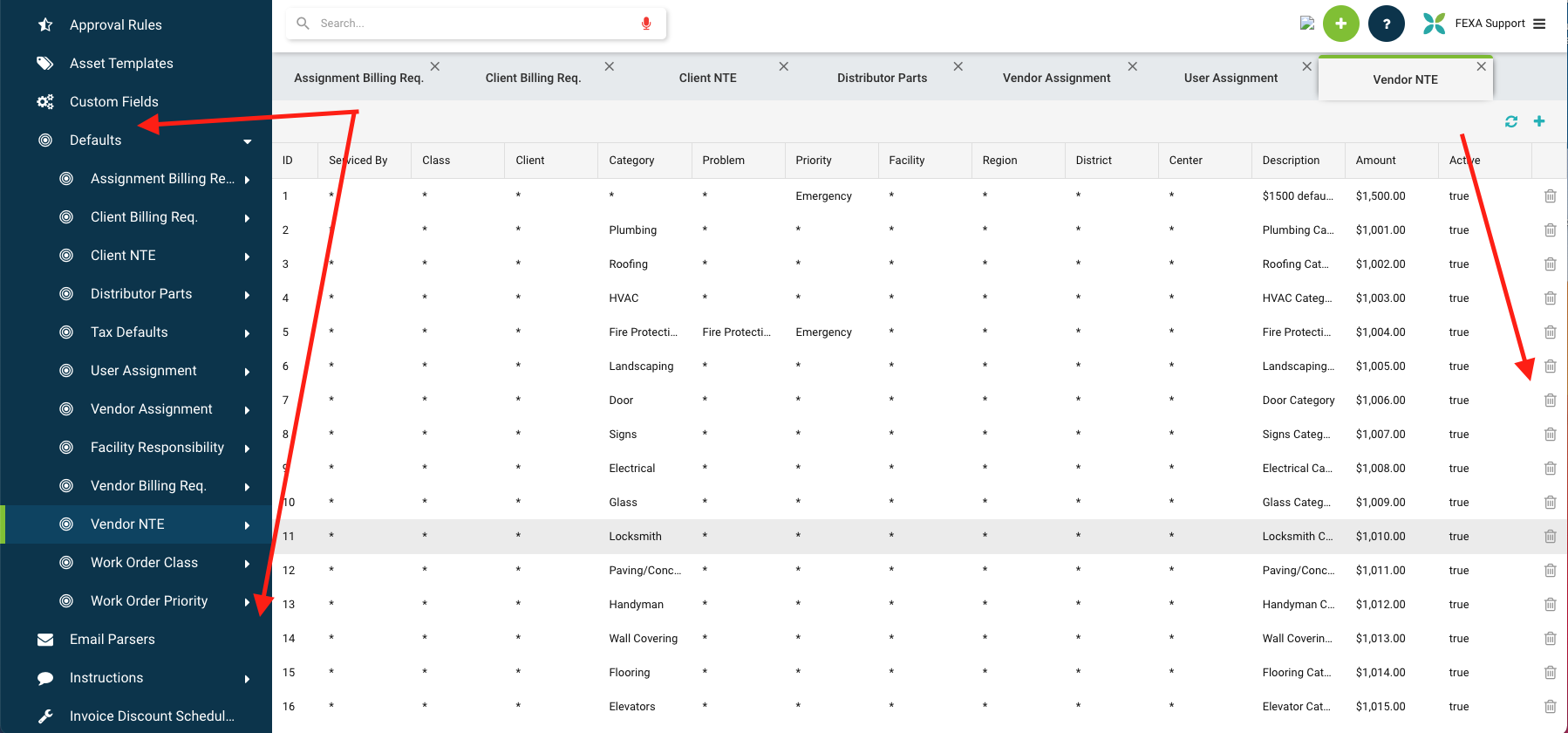The height and width of the screenshot is (733, 1568).
Task: Click the Custom Fields gears icon
Action: [x=45, y=101]
